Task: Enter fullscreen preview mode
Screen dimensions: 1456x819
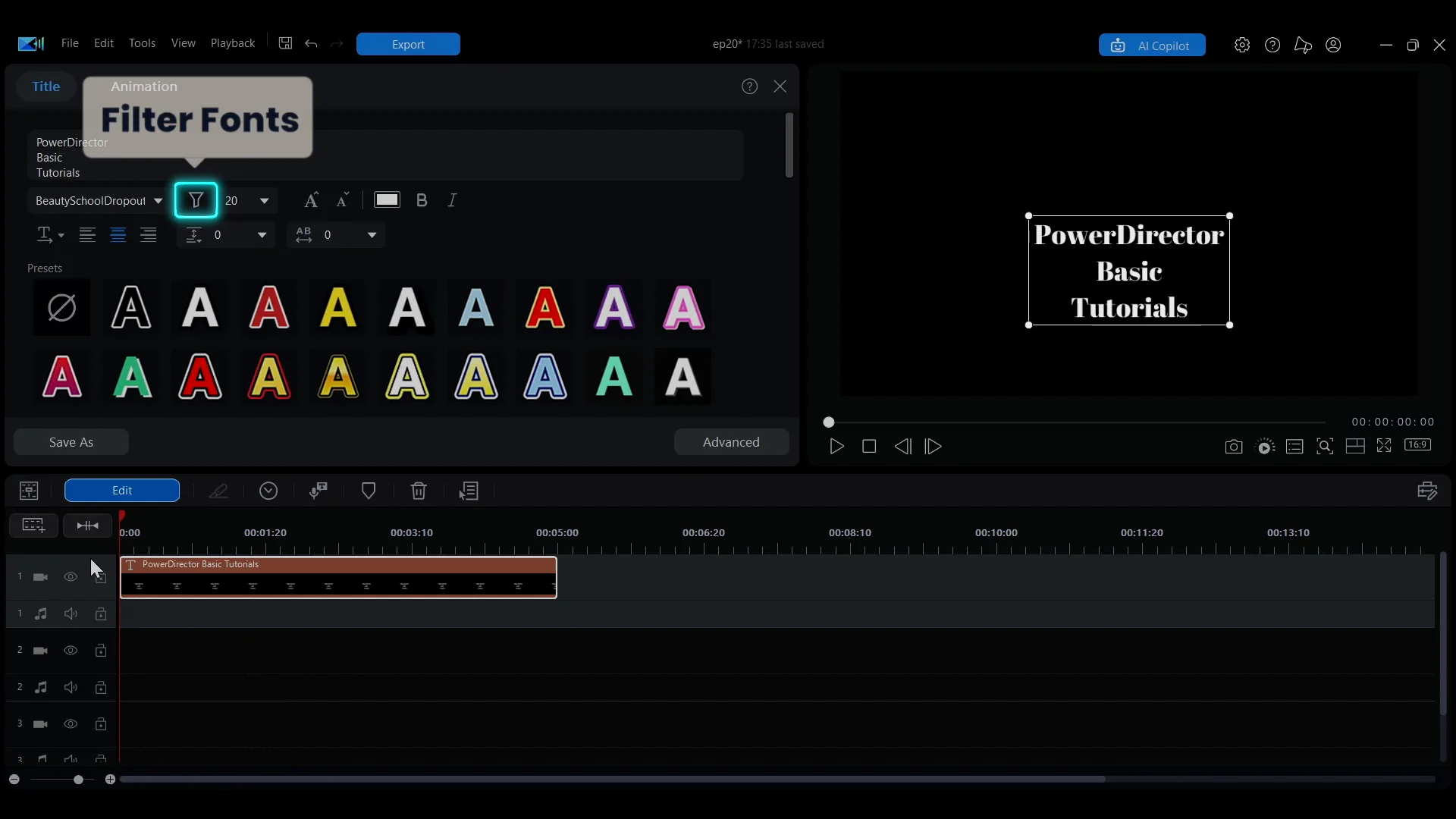Action: point(1384,446)
